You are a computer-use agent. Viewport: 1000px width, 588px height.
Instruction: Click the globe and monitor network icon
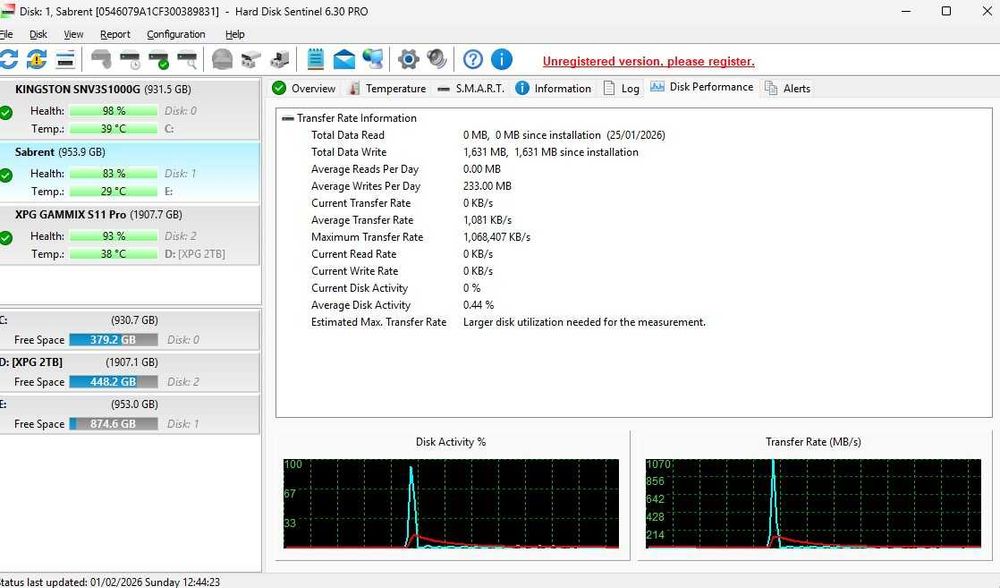coord(373,59)
